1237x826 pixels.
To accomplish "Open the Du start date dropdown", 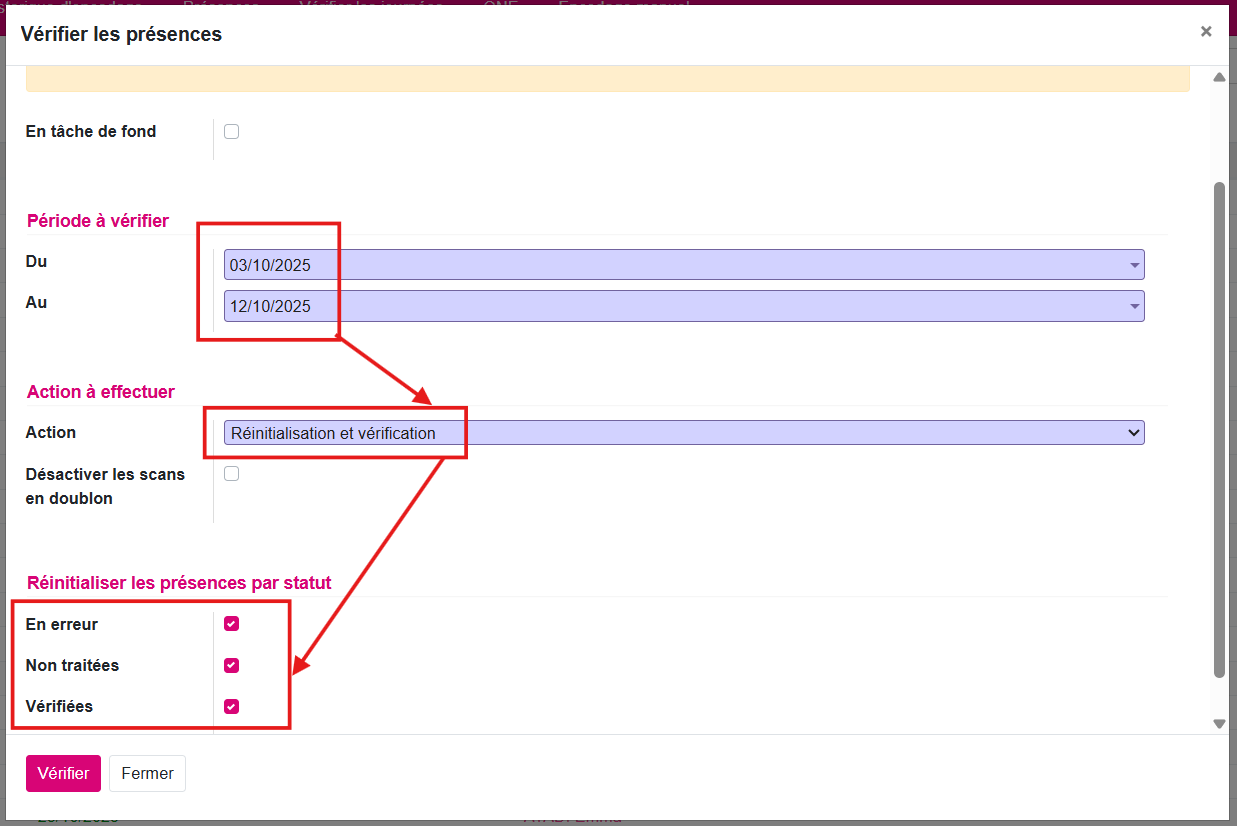I will tap(1133, 264).
